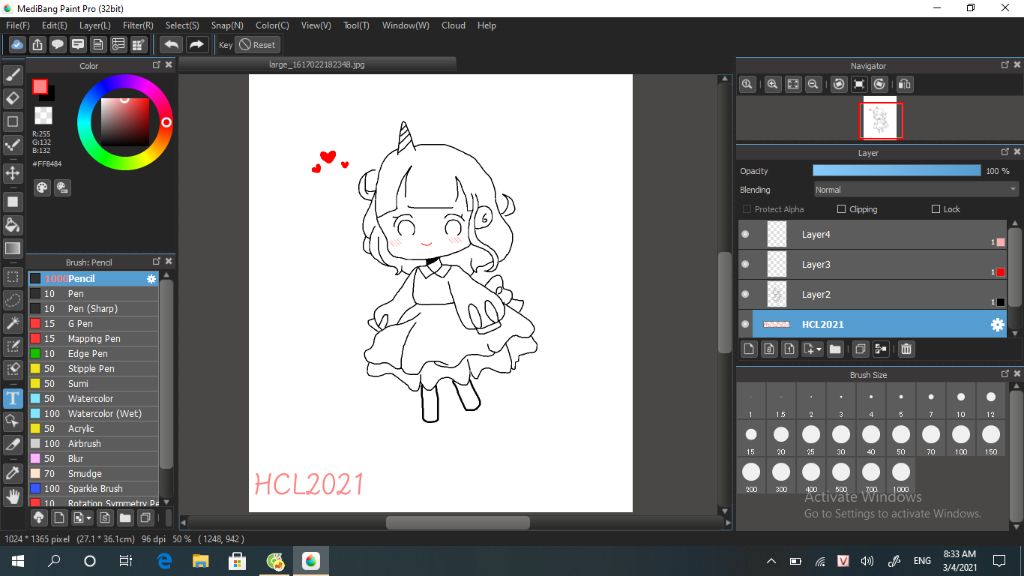Open the File menu
The height and width of the screenshot is (576, 1024).
tap(18, 25)
